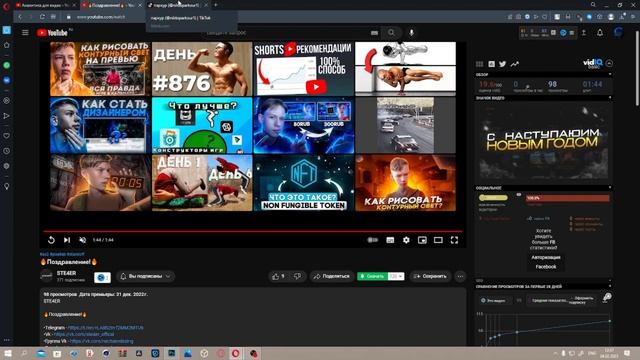Replay the video with the replay button

[51, 240]
